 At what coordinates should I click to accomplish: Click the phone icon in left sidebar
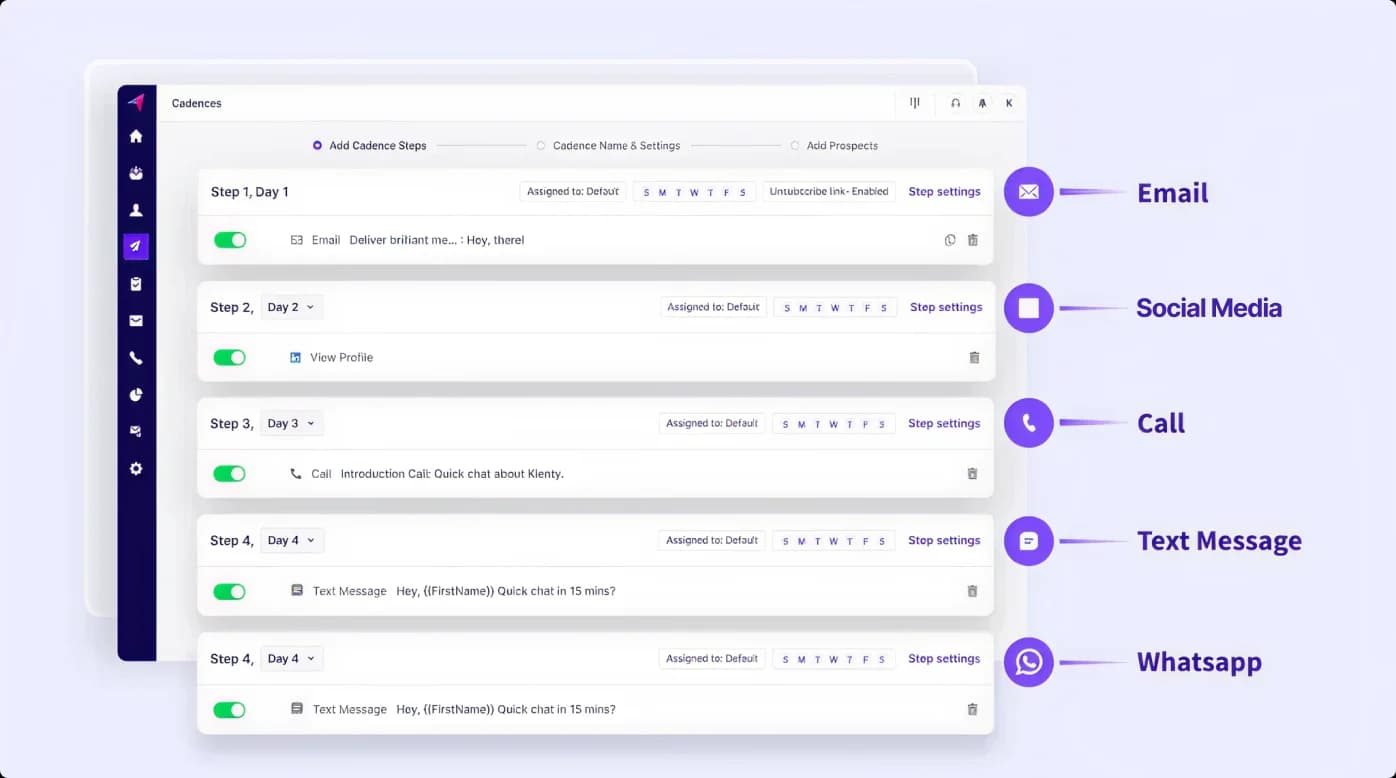(x=136, y=358)
